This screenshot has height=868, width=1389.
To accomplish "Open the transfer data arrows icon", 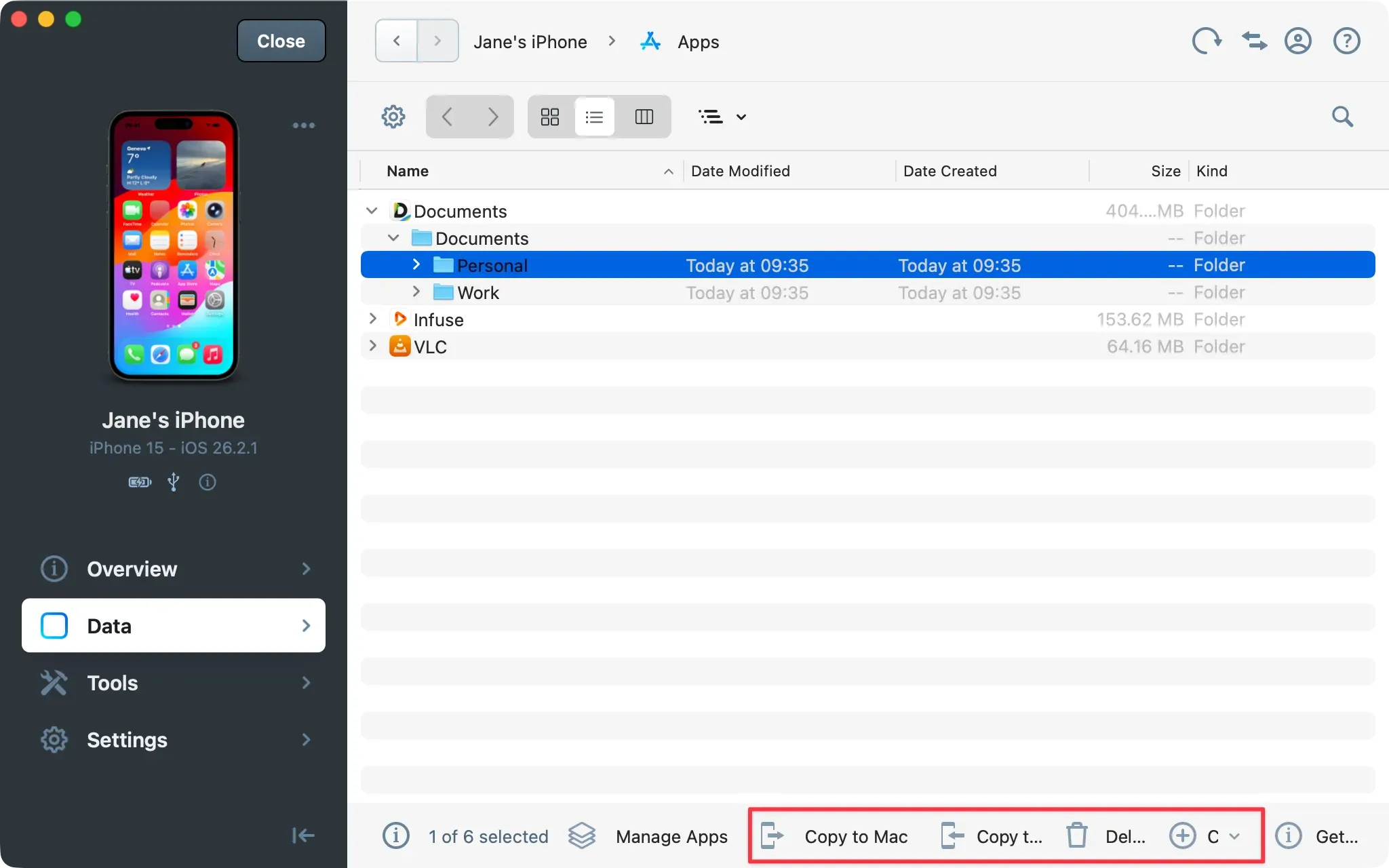I will (1253, 41).
